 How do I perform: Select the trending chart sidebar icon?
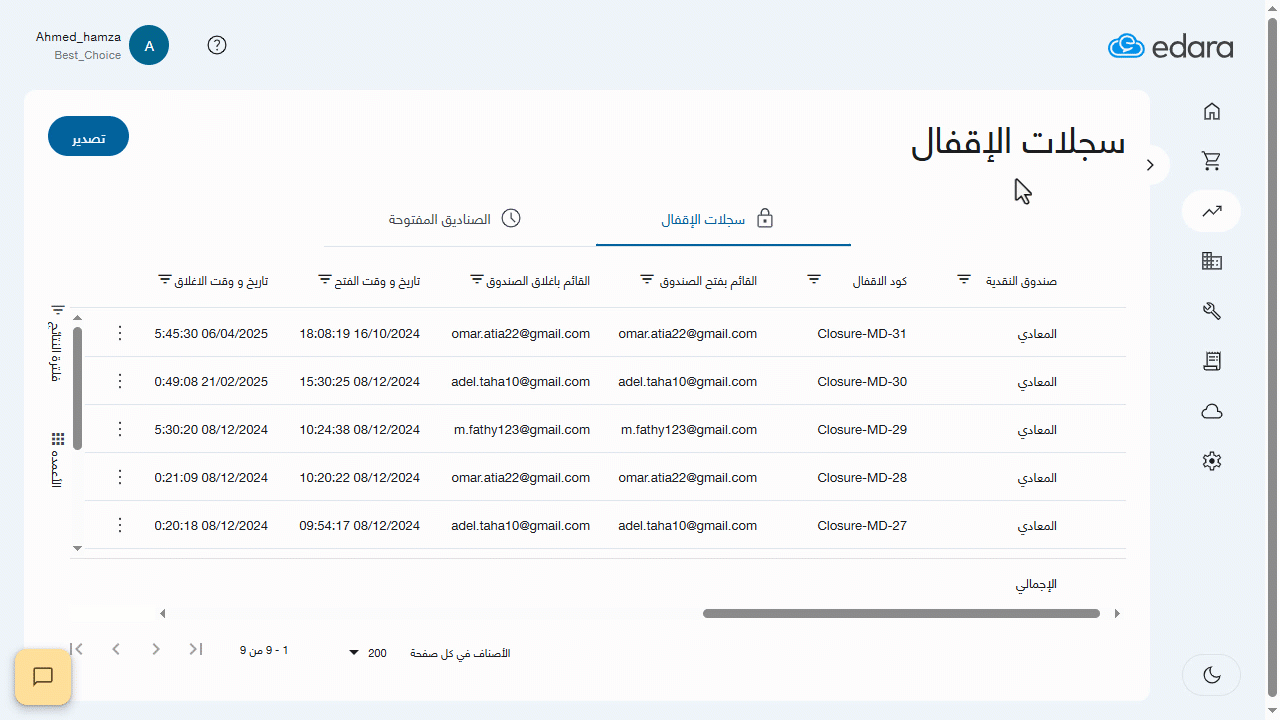(1211, 211)
